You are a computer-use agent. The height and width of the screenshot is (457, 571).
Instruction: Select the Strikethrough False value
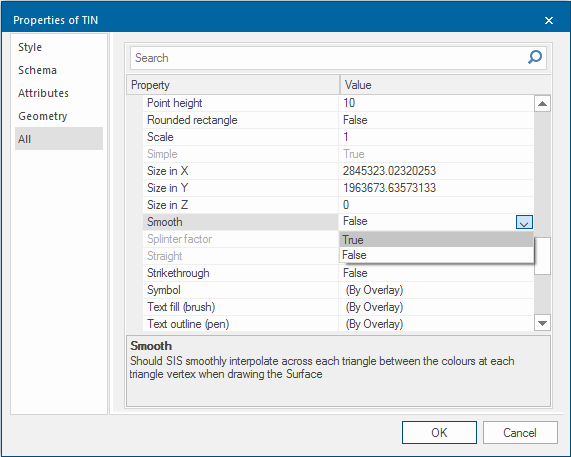tap(436, 273)
